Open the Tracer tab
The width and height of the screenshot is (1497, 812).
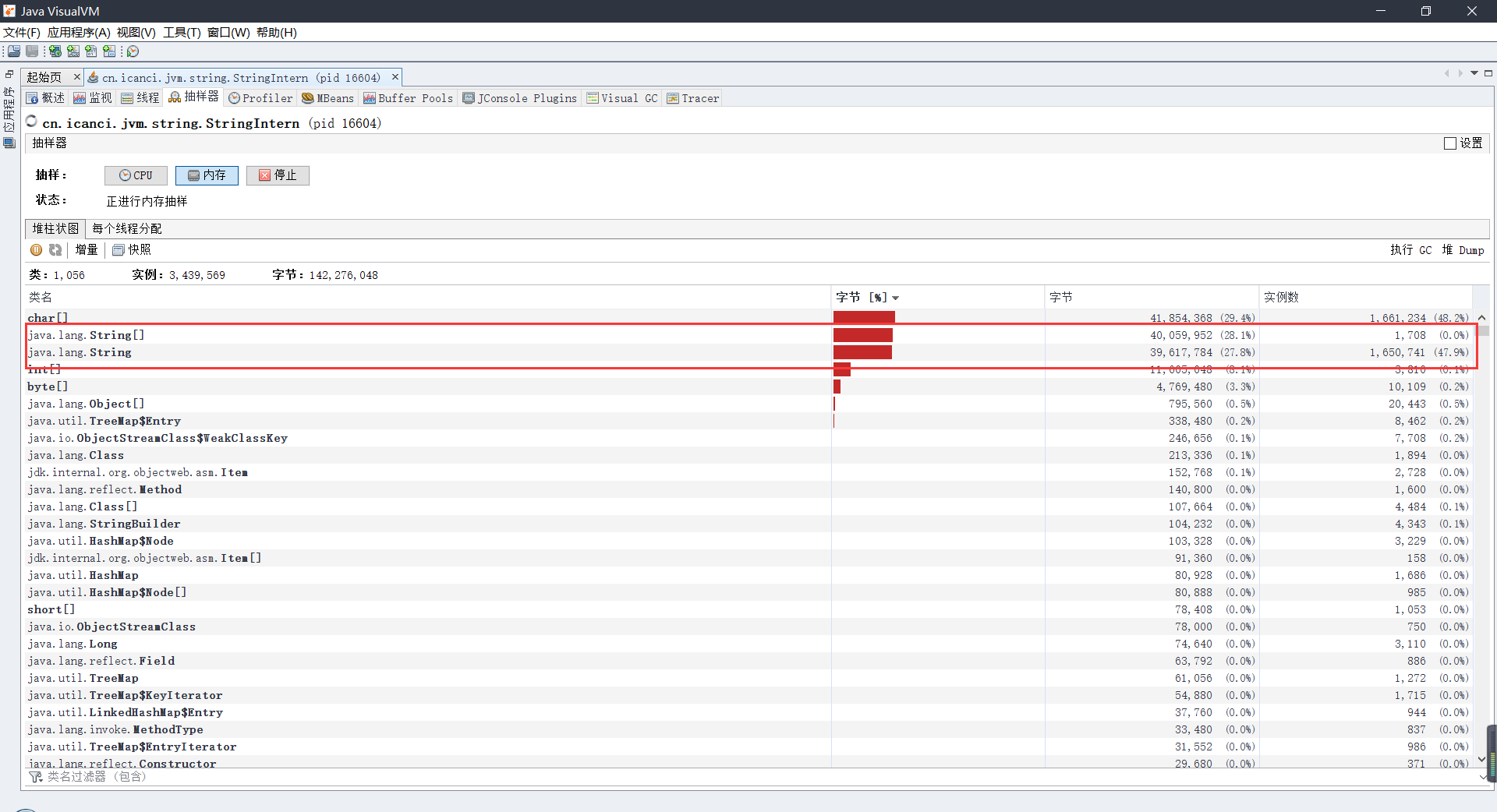tap(693, 98)
